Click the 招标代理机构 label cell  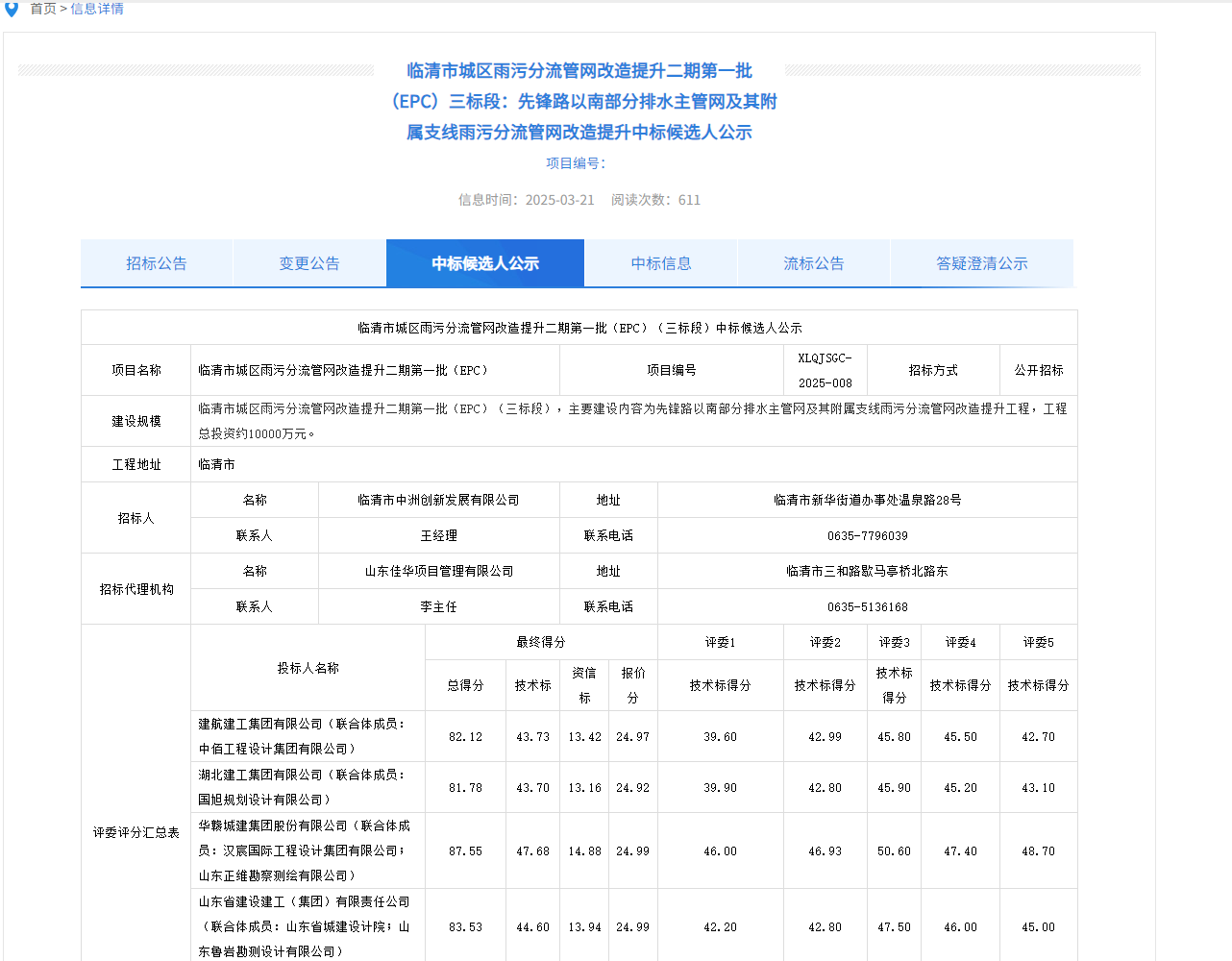(x=136, y=589)
